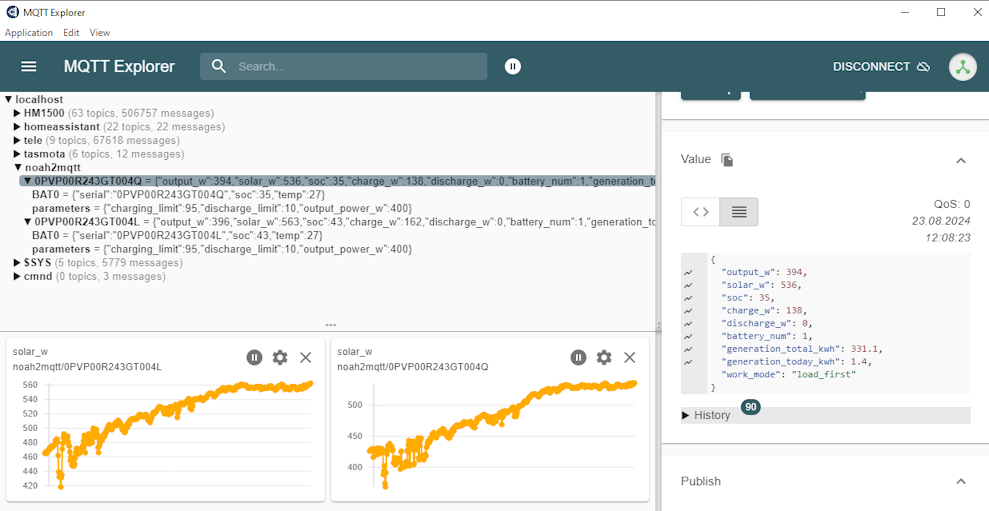This screenshot has width=989, height=511.
Task: Pause the 0PVP00R243GT004Q solar_w chart
Action: 578,358
